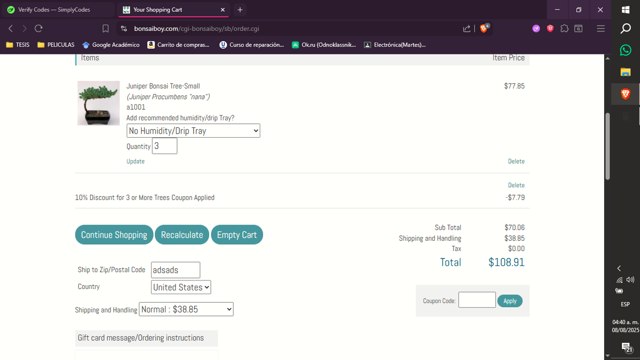The height and width of the screenshot is (360, 640).
Task: Open Windows Start menu icon
Action: click(625, 9)
